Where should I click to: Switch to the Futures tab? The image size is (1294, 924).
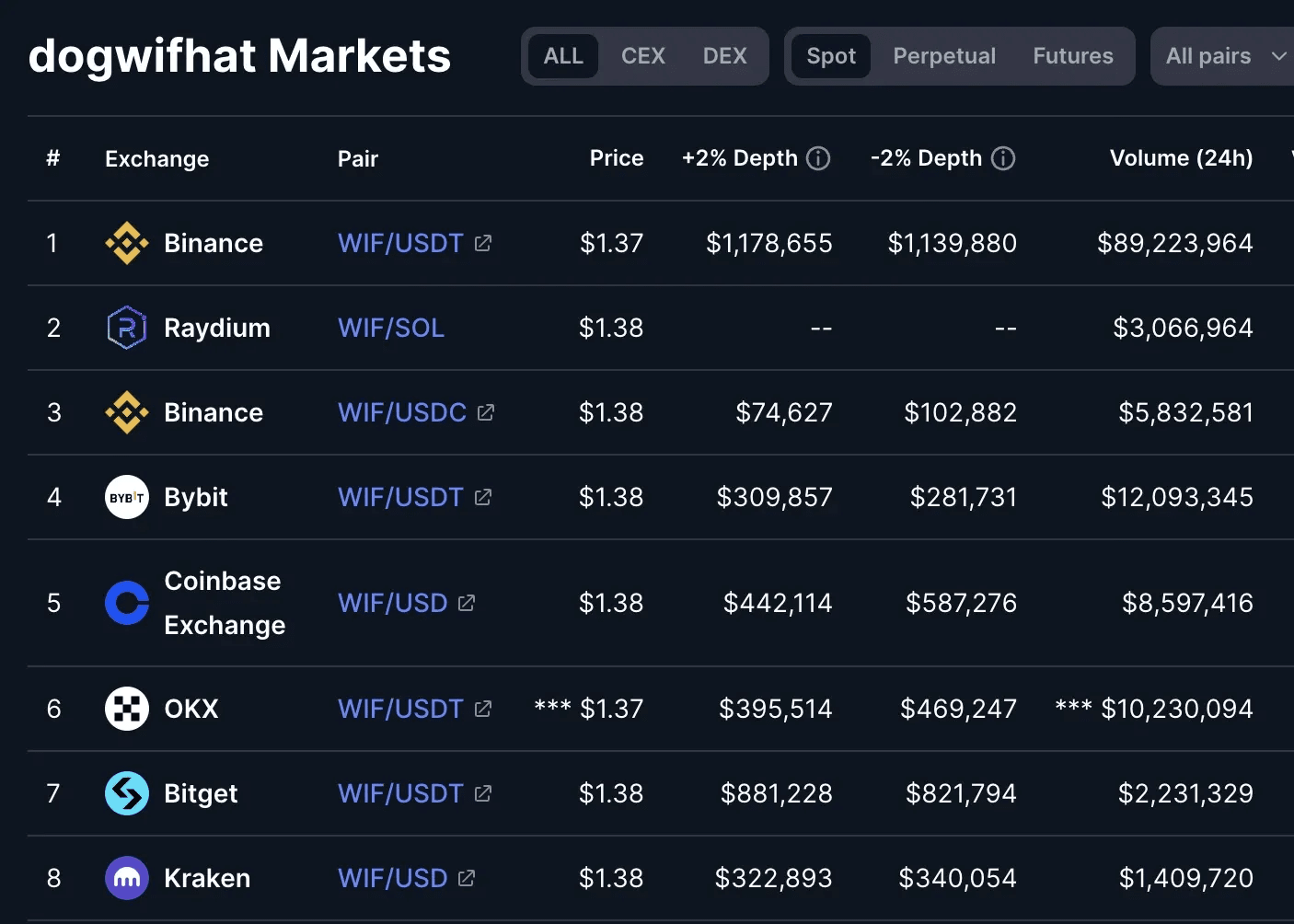tap(1072, 56)
